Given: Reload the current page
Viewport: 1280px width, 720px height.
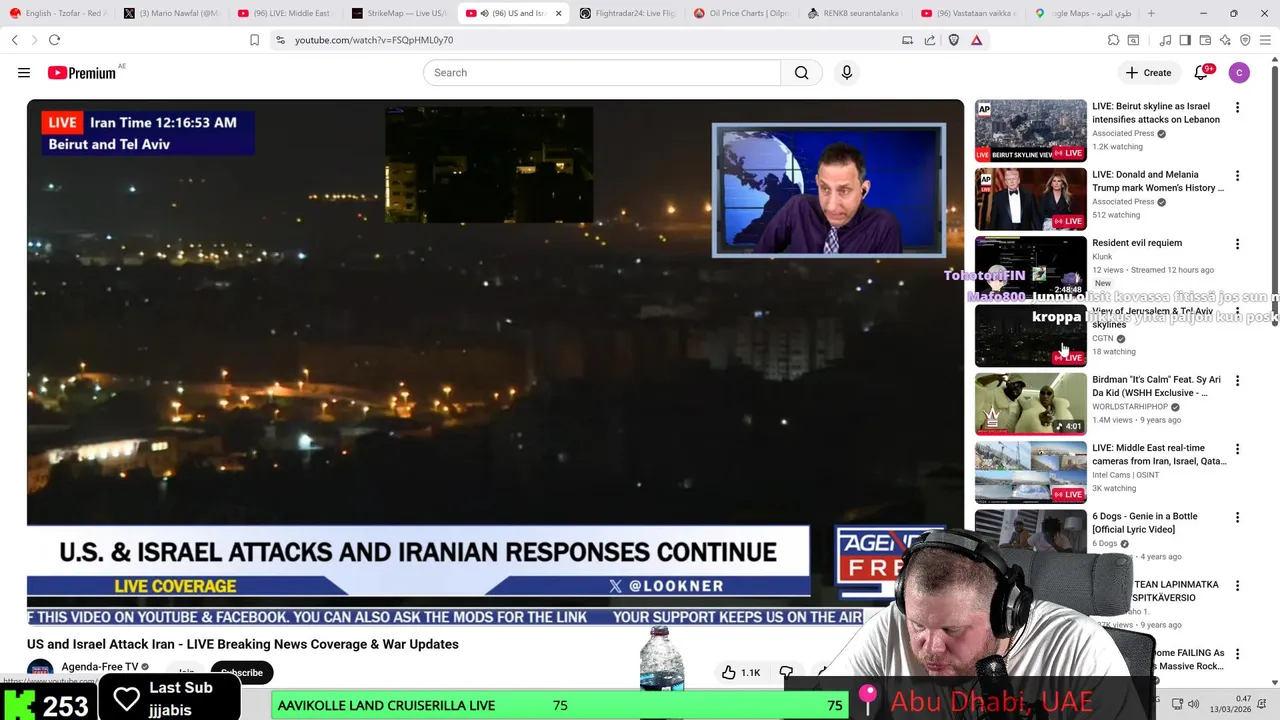Looking at the screenshot, I should (x=54, y=40).
